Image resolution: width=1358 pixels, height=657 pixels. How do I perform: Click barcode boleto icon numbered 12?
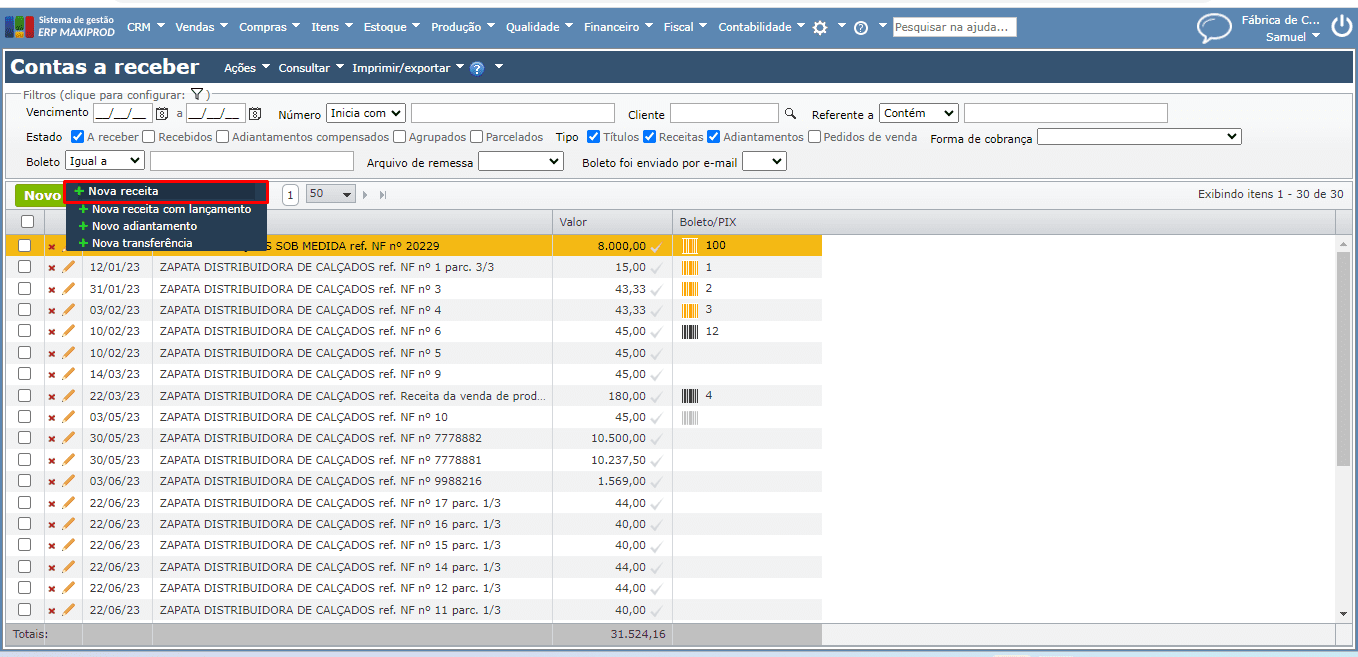point(690,331)
